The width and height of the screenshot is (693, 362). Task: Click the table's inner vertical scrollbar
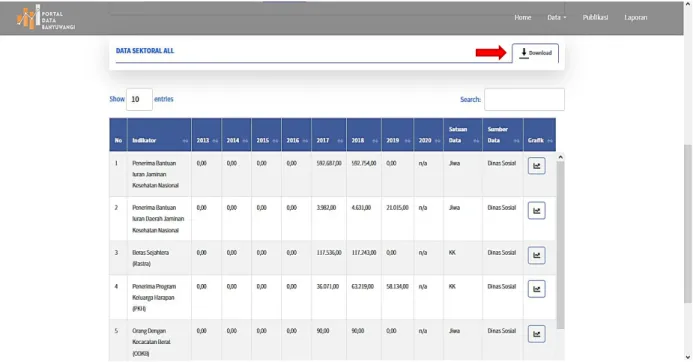tap(560, 245)
